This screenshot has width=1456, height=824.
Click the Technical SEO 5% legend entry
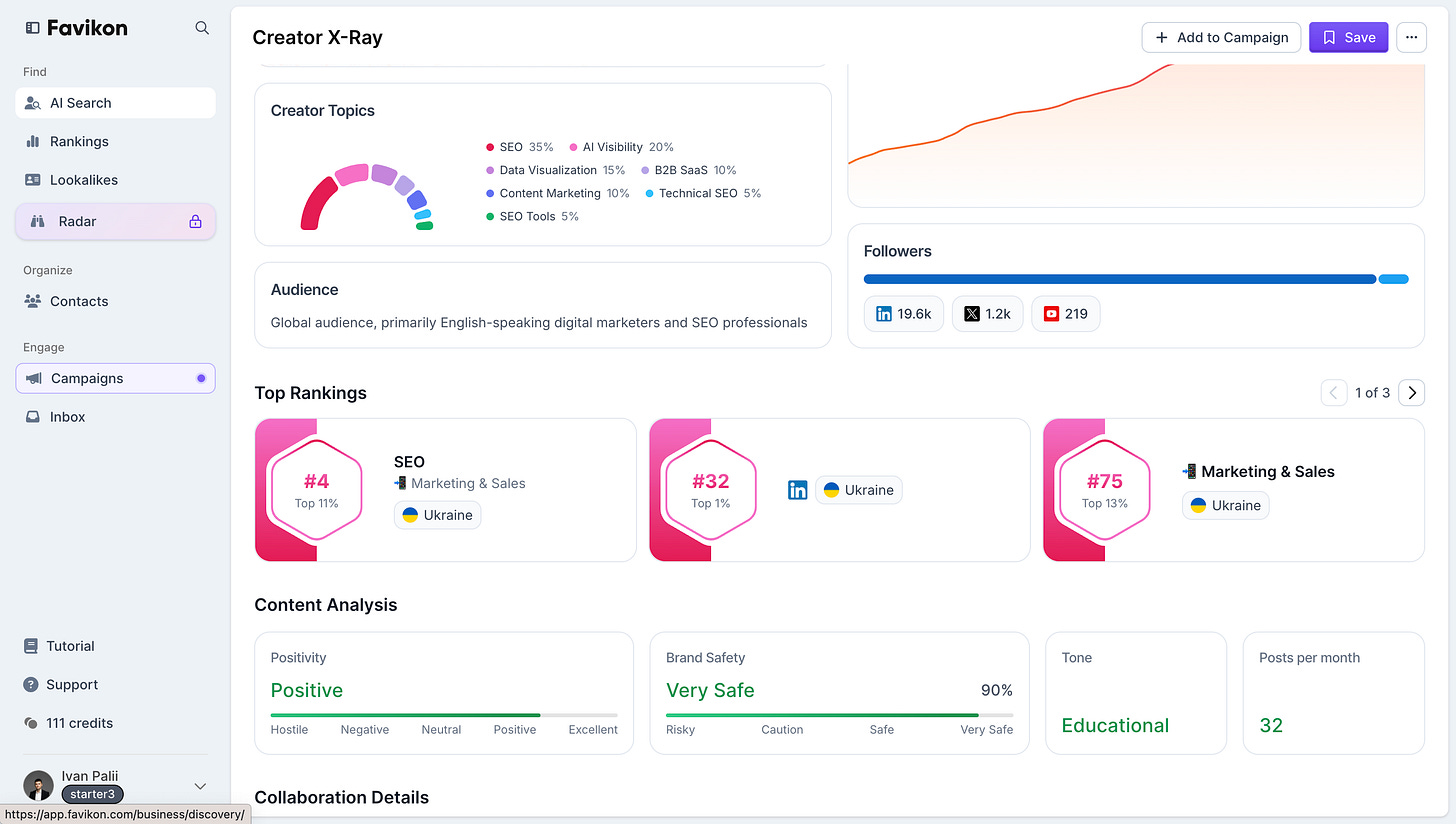(703, 193)
